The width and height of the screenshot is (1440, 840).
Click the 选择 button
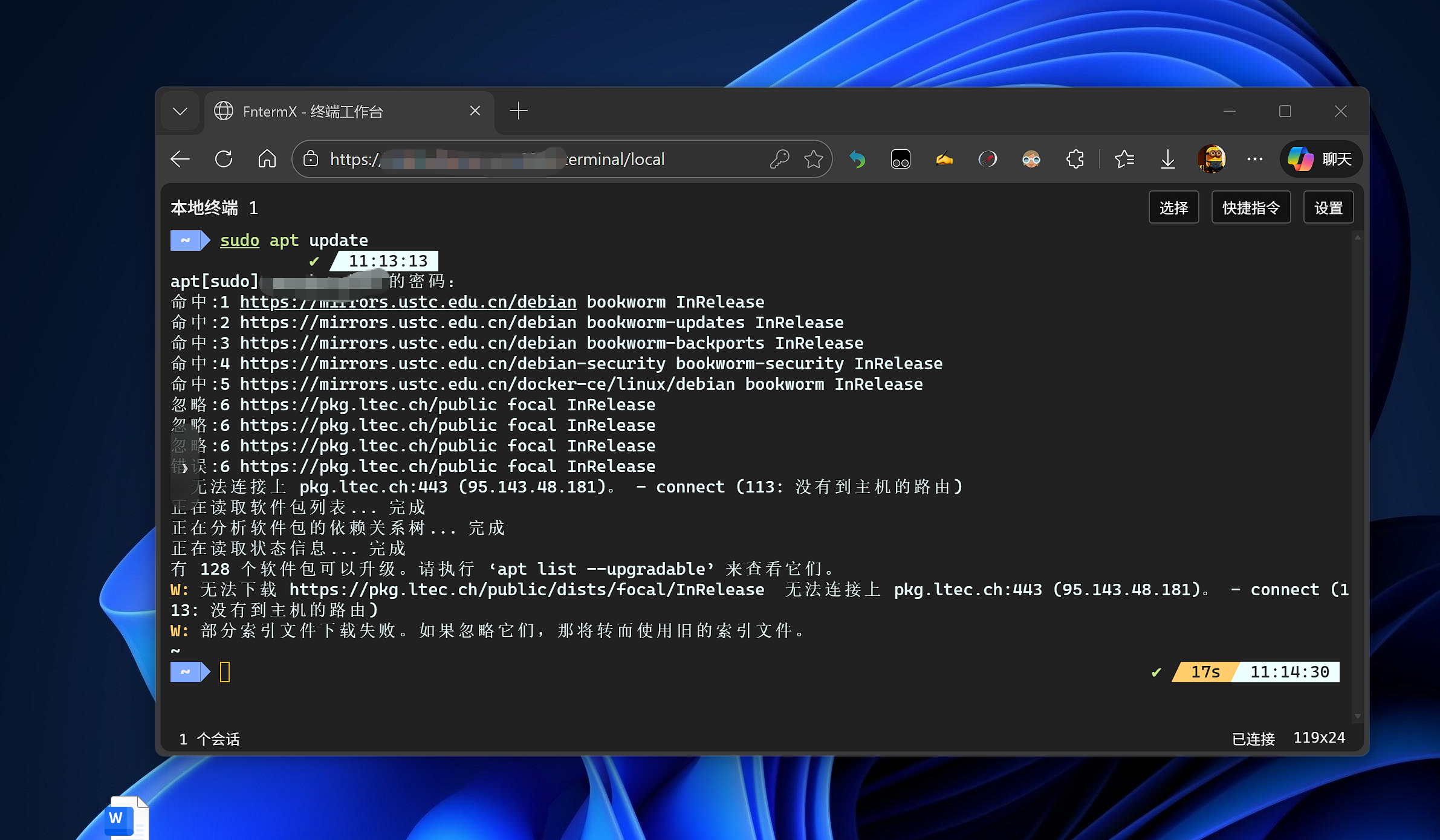[1173, 208]
